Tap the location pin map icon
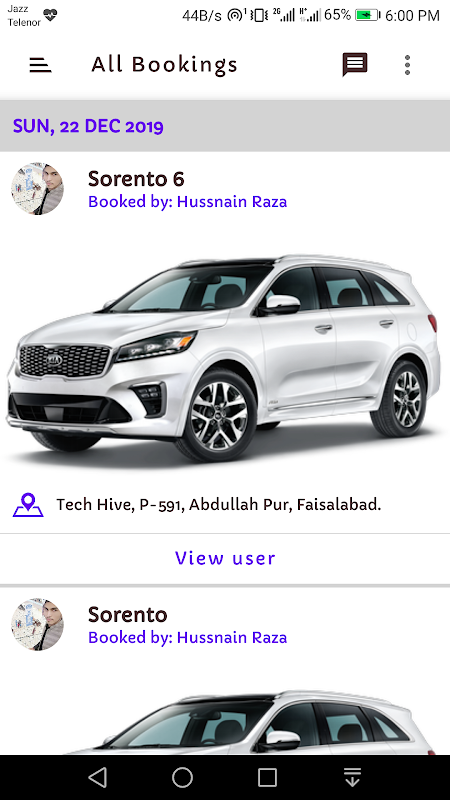450x800 pixels. coord(28,505)
